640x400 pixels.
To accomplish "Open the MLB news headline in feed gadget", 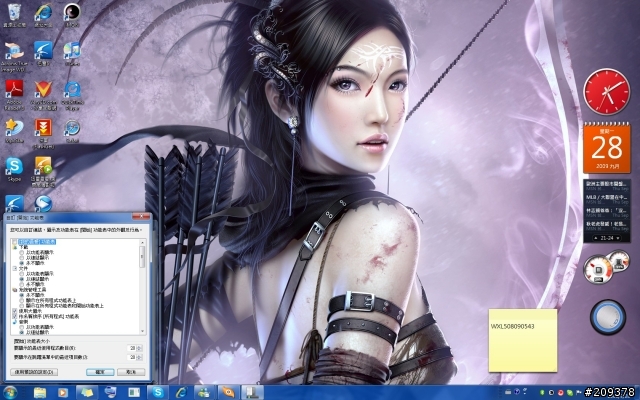I will click(x=607, y=197).
